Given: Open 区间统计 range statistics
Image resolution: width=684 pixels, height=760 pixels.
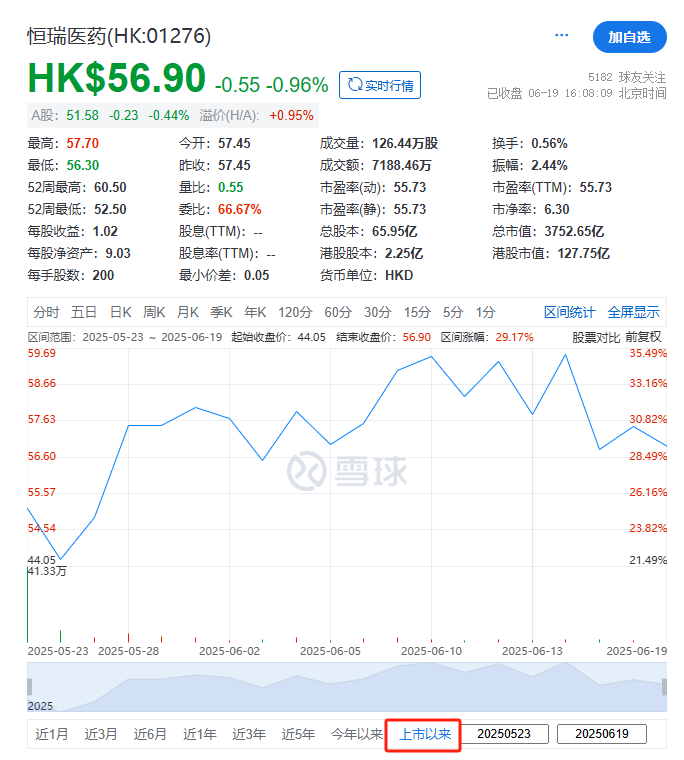Looking at the screenshot, I should click(569, 312).
